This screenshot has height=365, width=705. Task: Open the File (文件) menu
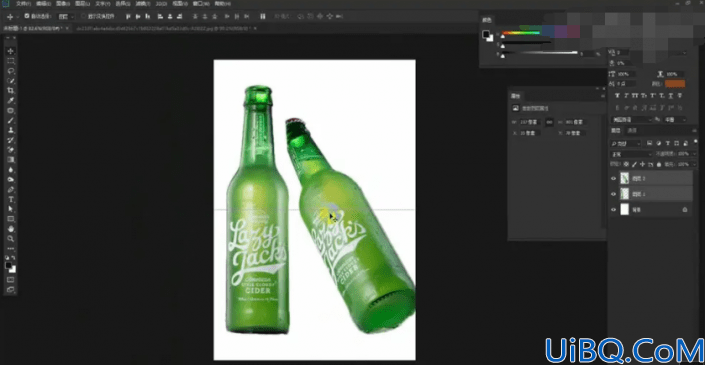(24, 4)
